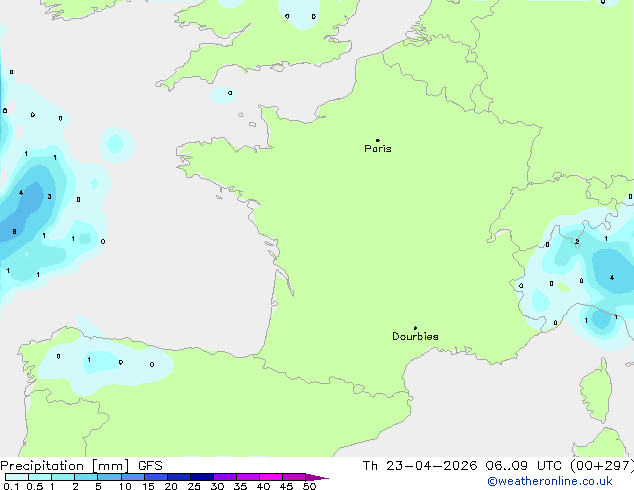The height and width of the screenshot is (490, 634).
Task: Click the Paris city label
Action: click(378, 149)
